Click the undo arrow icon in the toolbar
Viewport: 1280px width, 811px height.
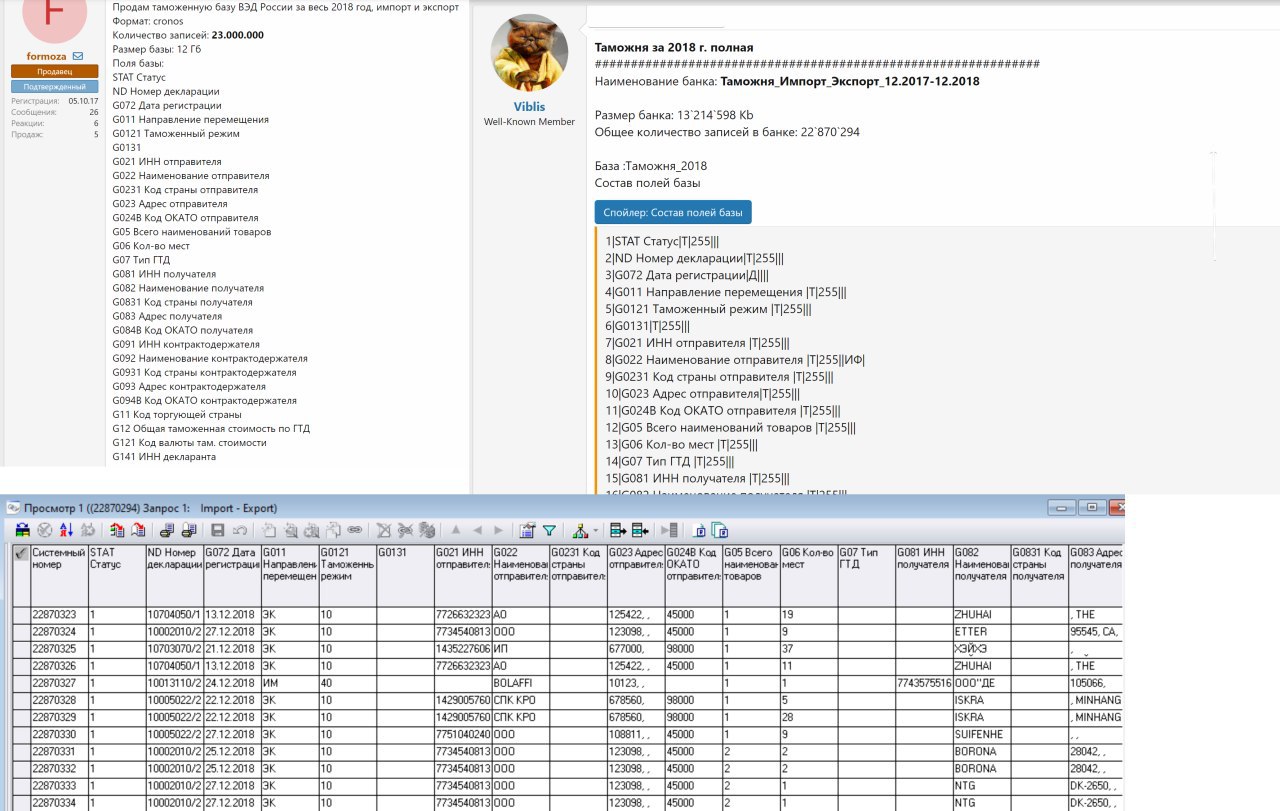[239, 530]
